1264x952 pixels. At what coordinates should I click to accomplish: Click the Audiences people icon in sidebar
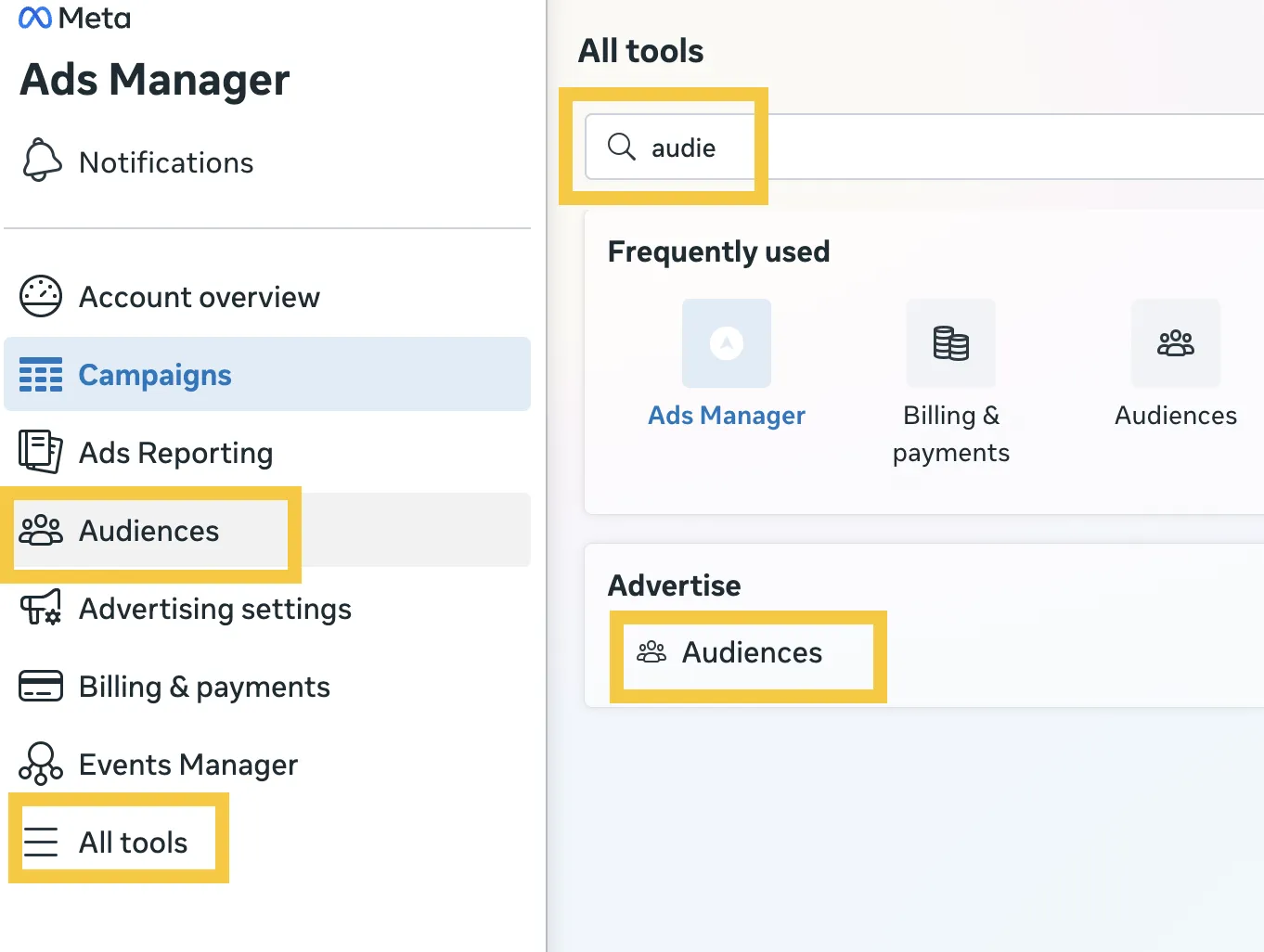click(x=41, y=530)
